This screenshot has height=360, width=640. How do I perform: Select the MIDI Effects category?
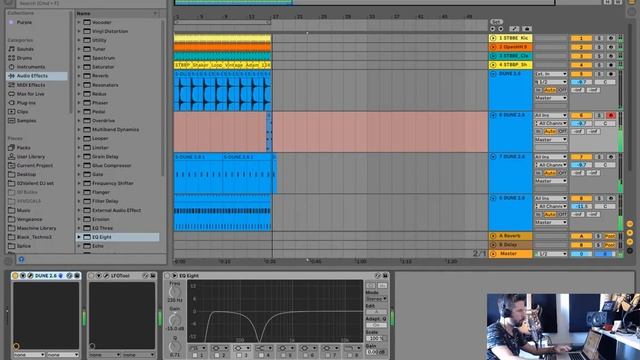[31, 85]
